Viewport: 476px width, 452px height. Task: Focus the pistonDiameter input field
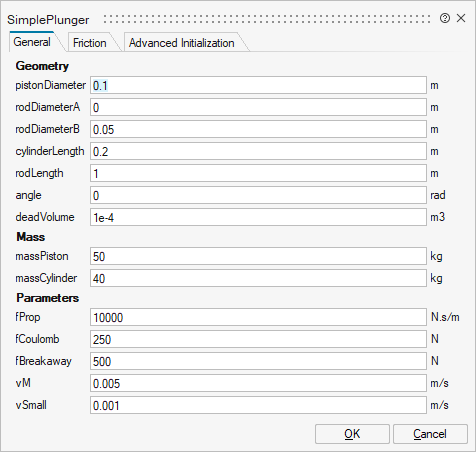click(258, 85)
